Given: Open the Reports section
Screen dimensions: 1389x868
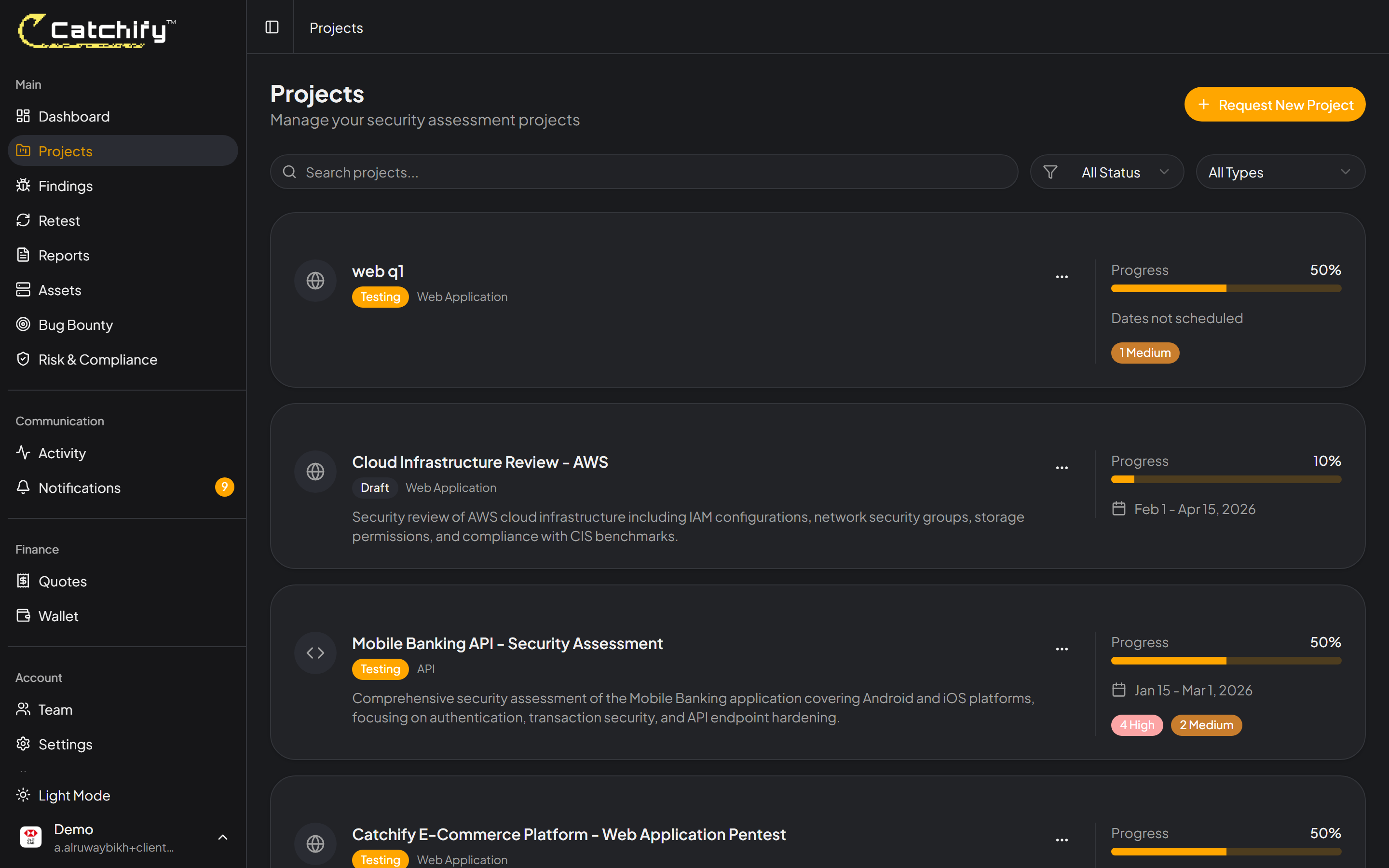Looking at the screenshot, I should [64, 255].
